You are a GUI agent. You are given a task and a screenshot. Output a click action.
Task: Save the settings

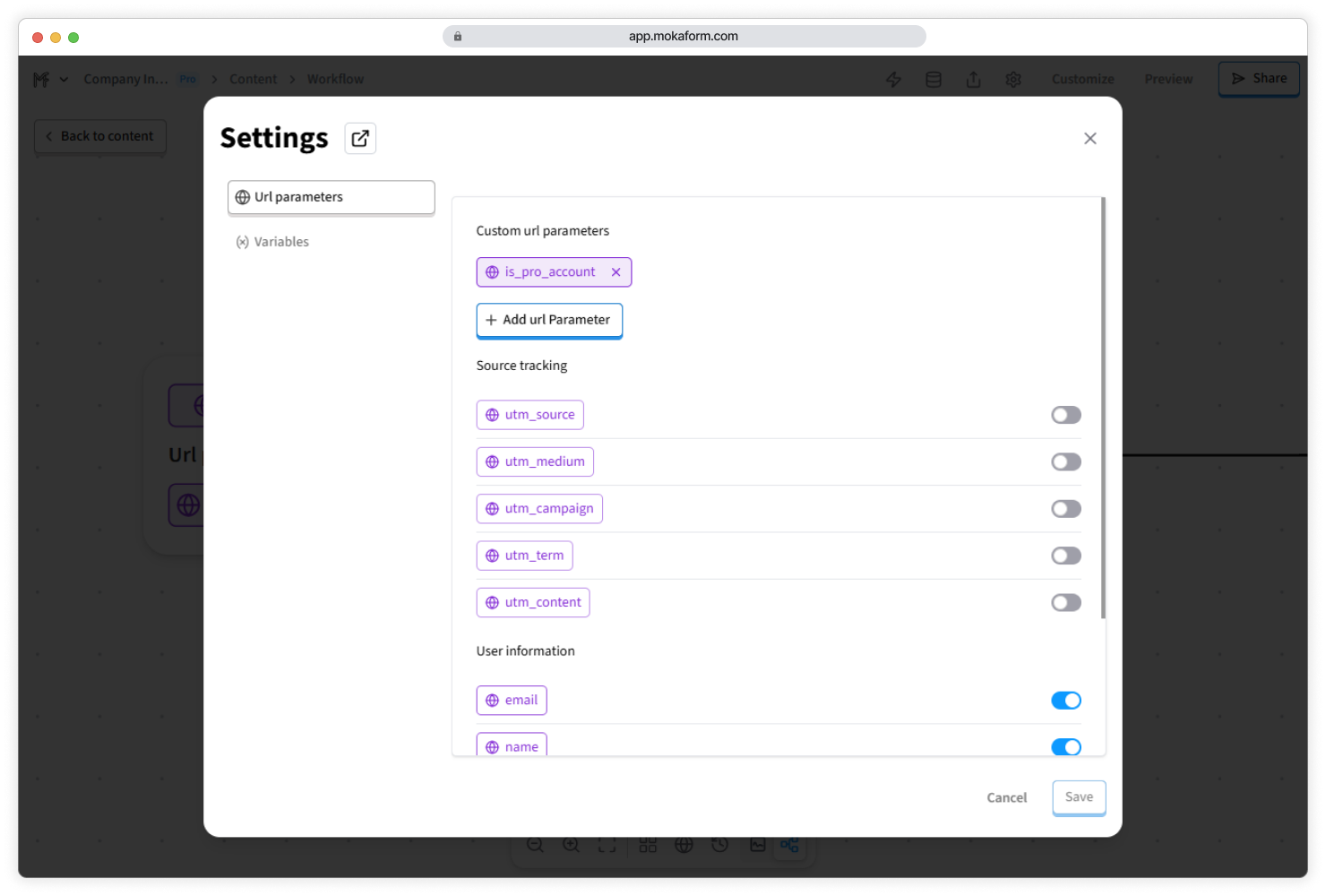pyautogui.click(x=1079, y=797)
